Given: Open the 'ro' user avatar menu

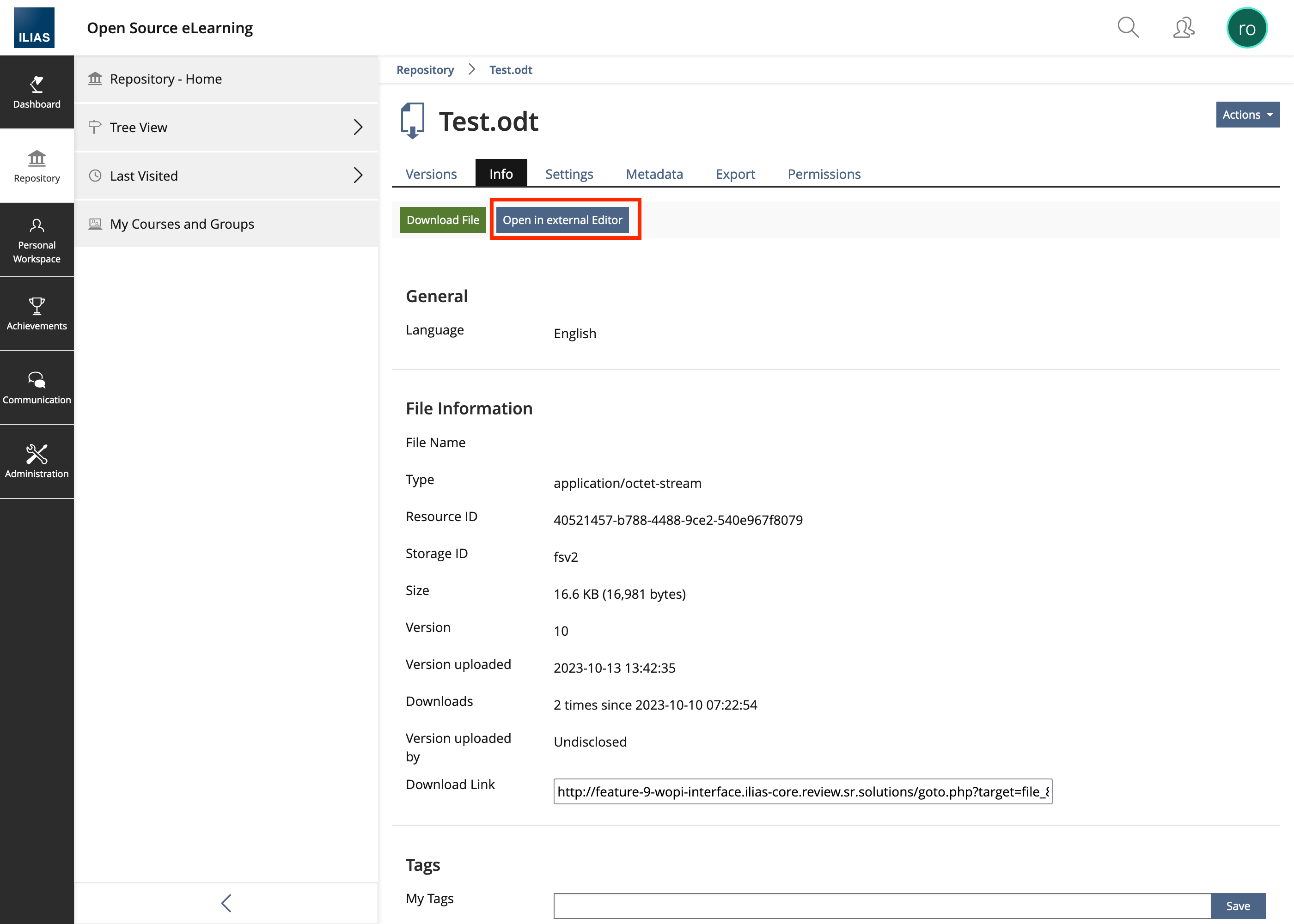Looking at the screenshot, I should [1246, 28].
